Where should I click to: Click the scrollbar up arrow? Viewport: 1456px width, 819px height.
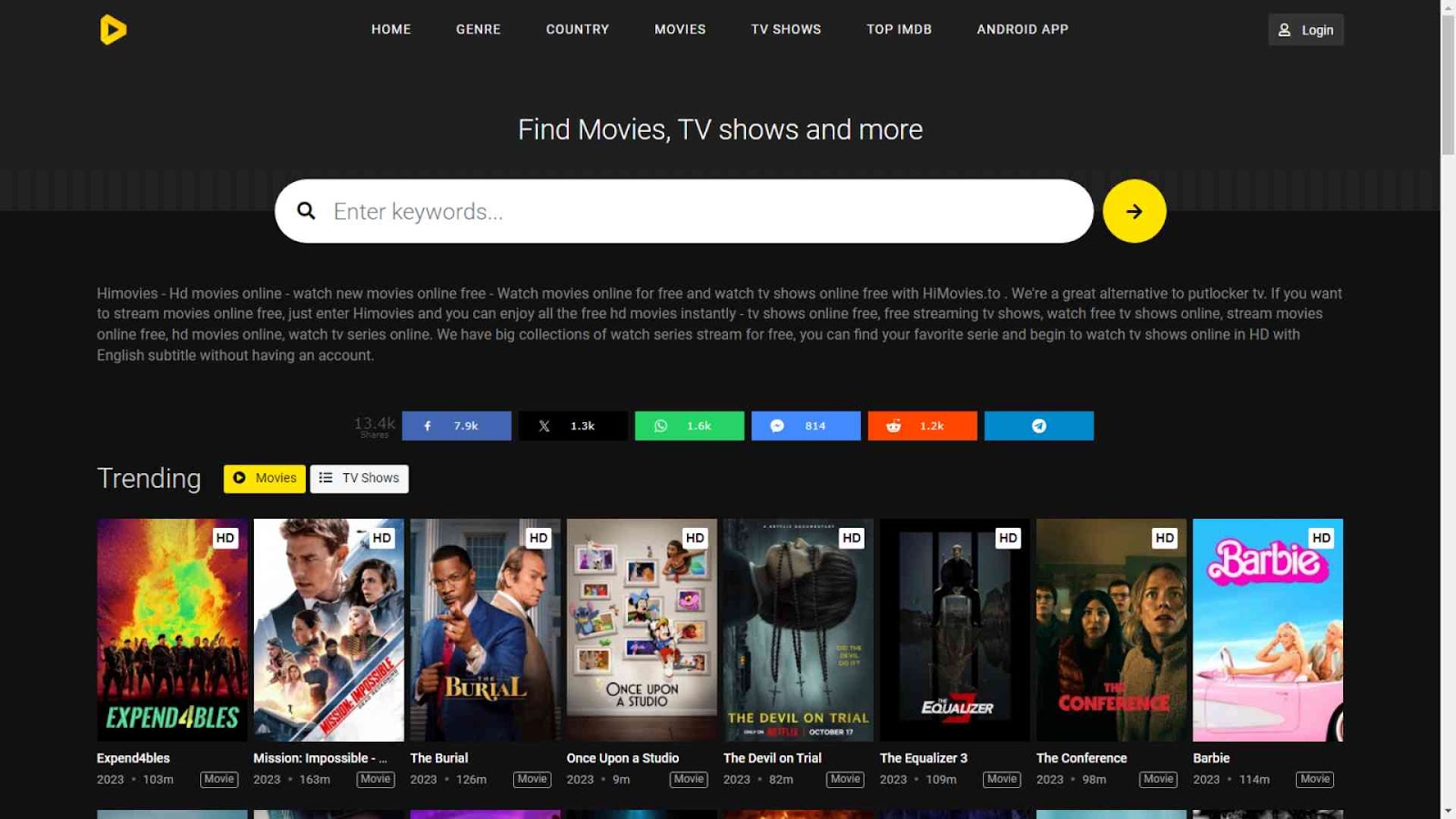(x=1448, y=7)
